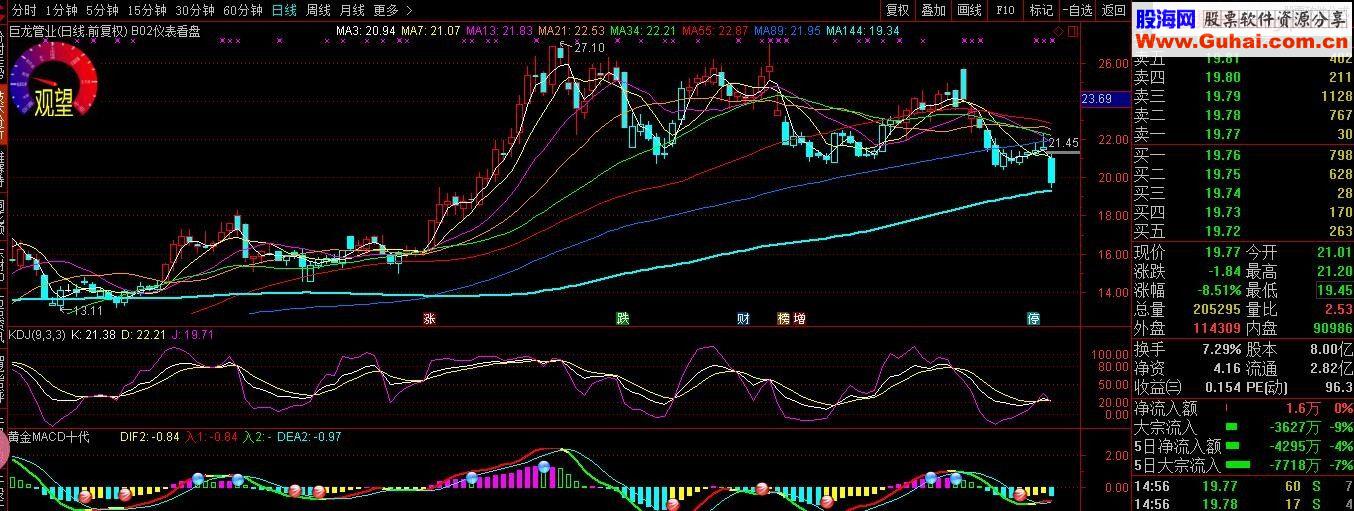Screen dimensions: 1354x511
Task: Click the 卖一 ask row at 19.77
Action: [1243, 134]
